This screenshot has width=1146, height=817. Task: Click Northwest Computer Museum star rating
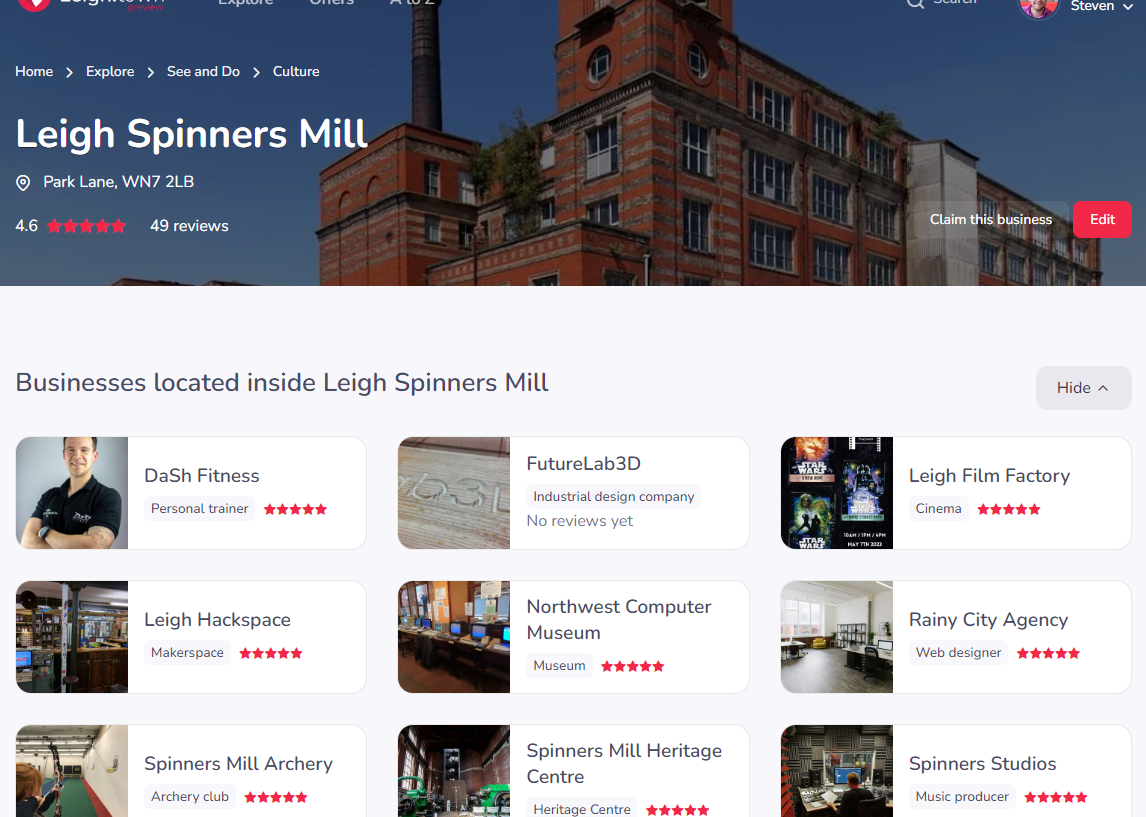tap(633, 666)
